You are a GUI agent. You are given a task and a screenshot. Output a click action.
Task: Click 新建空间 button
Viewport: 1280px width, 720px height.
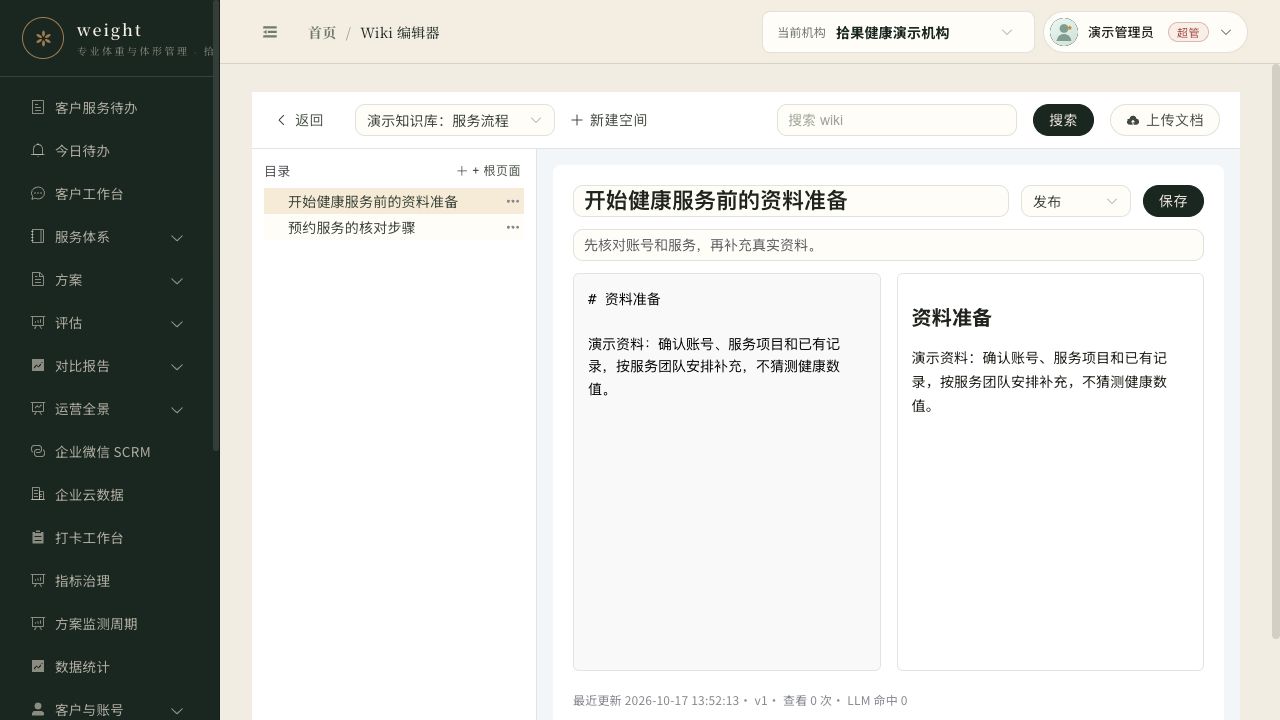[609, 120]
